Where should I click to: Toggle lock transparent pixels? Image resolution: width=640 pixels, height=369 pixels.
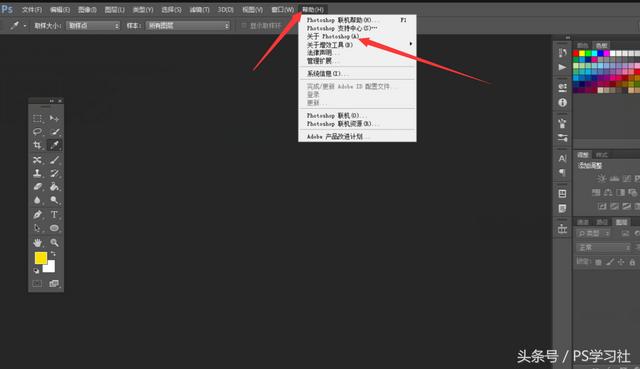598,262
